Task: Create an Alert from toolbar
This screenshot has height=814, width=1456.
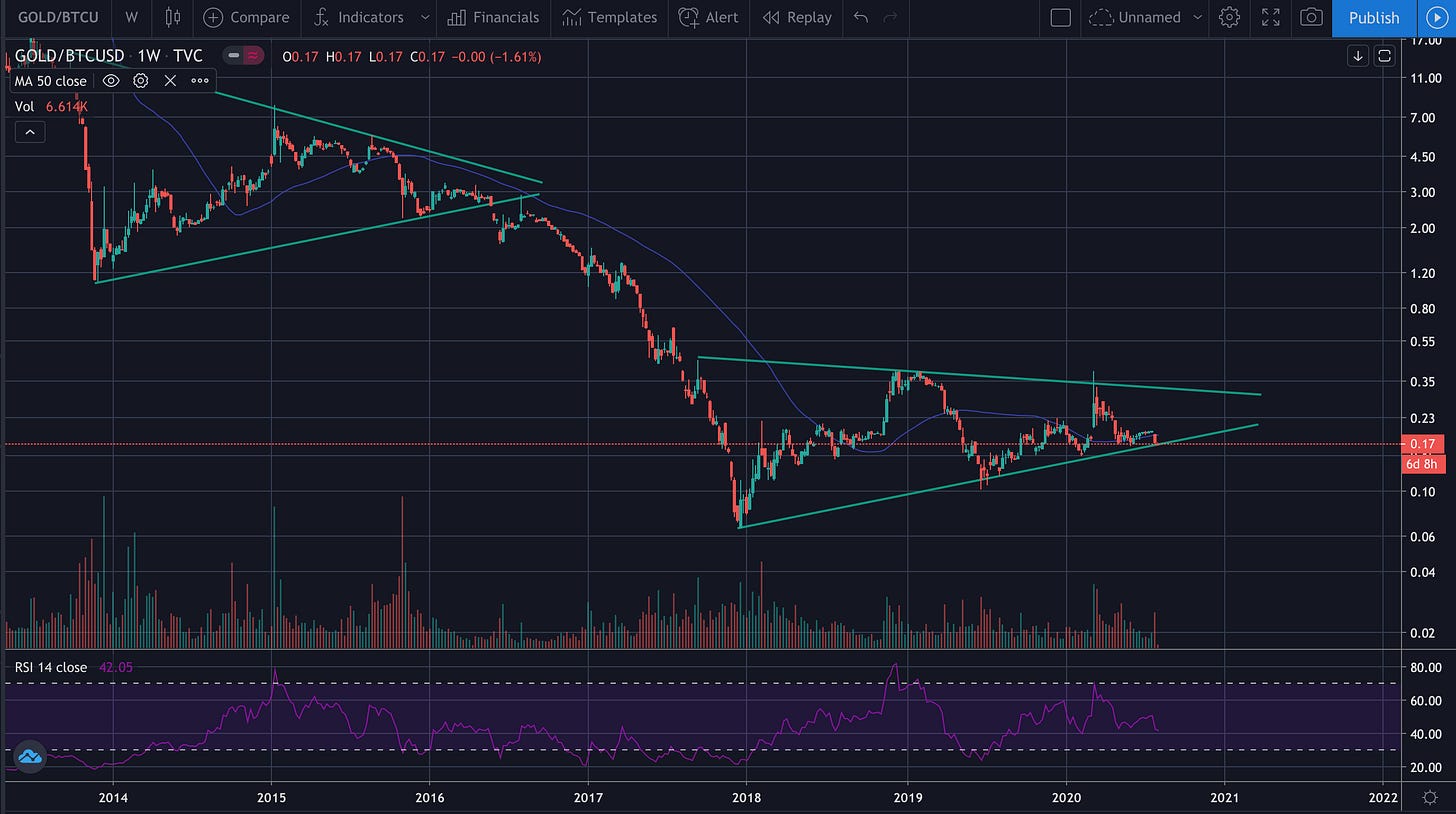Action: (708, 17)
